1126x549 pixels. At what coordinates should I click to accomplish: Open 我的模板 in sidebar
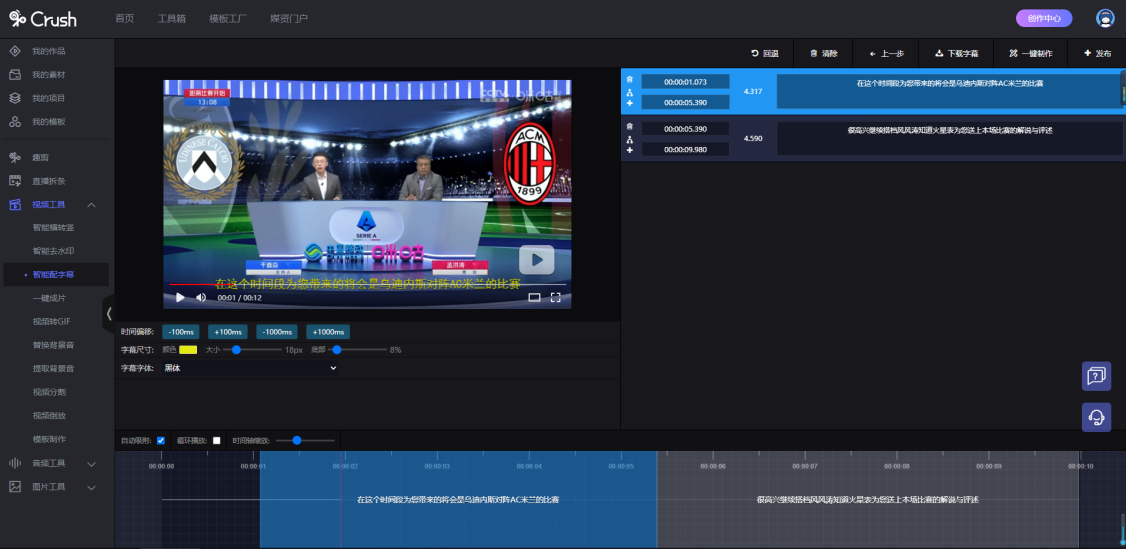[x=49, y=122]
